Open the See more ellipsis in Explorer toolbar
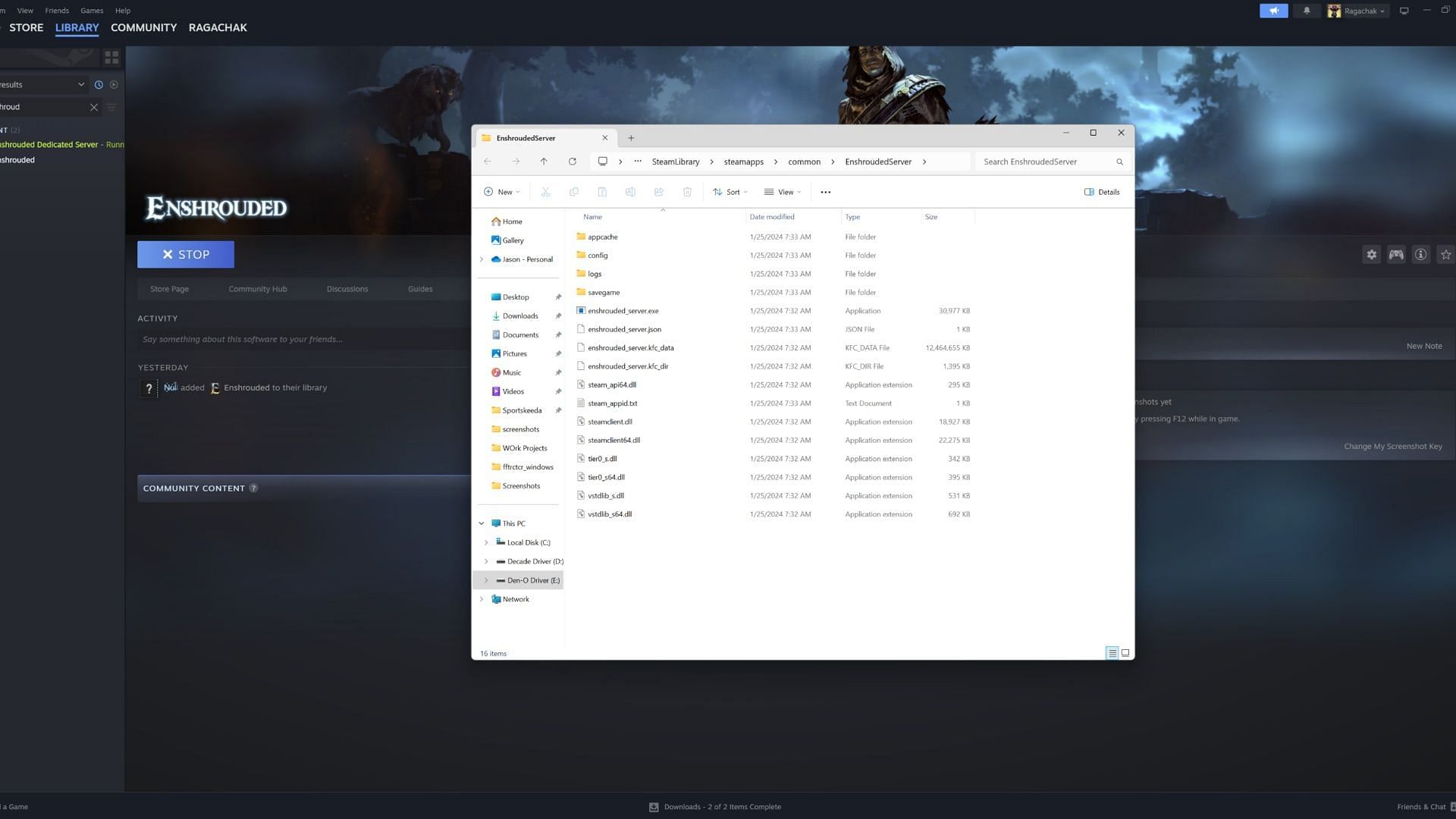1456x819 pixels. [x=825, y=192]
